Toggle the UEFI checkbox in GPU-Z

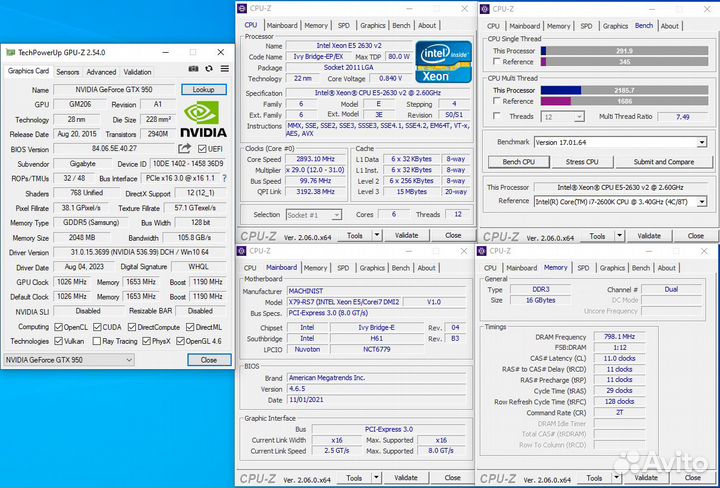point(202,149)
